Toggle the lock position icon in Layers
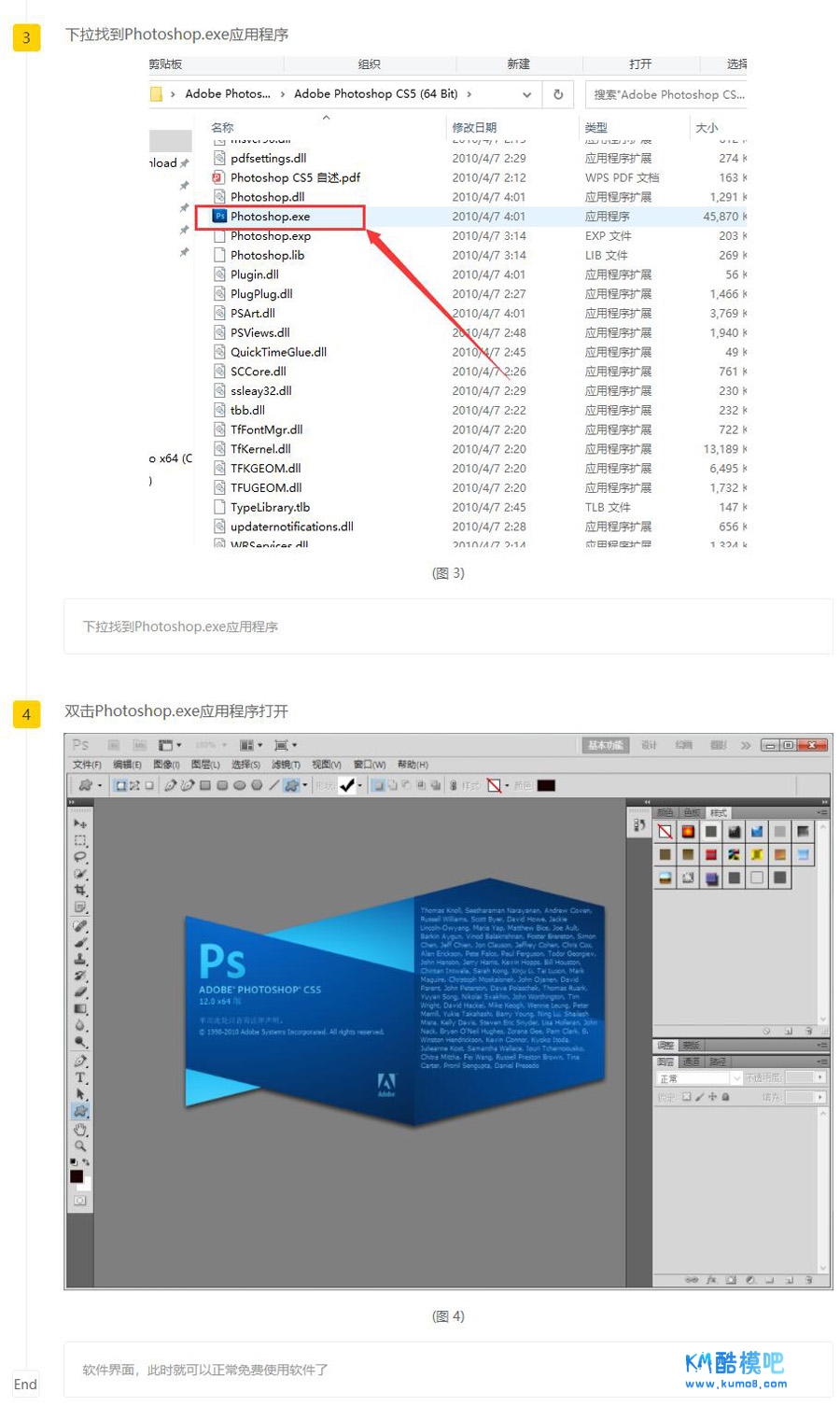 coord(712,1097)
